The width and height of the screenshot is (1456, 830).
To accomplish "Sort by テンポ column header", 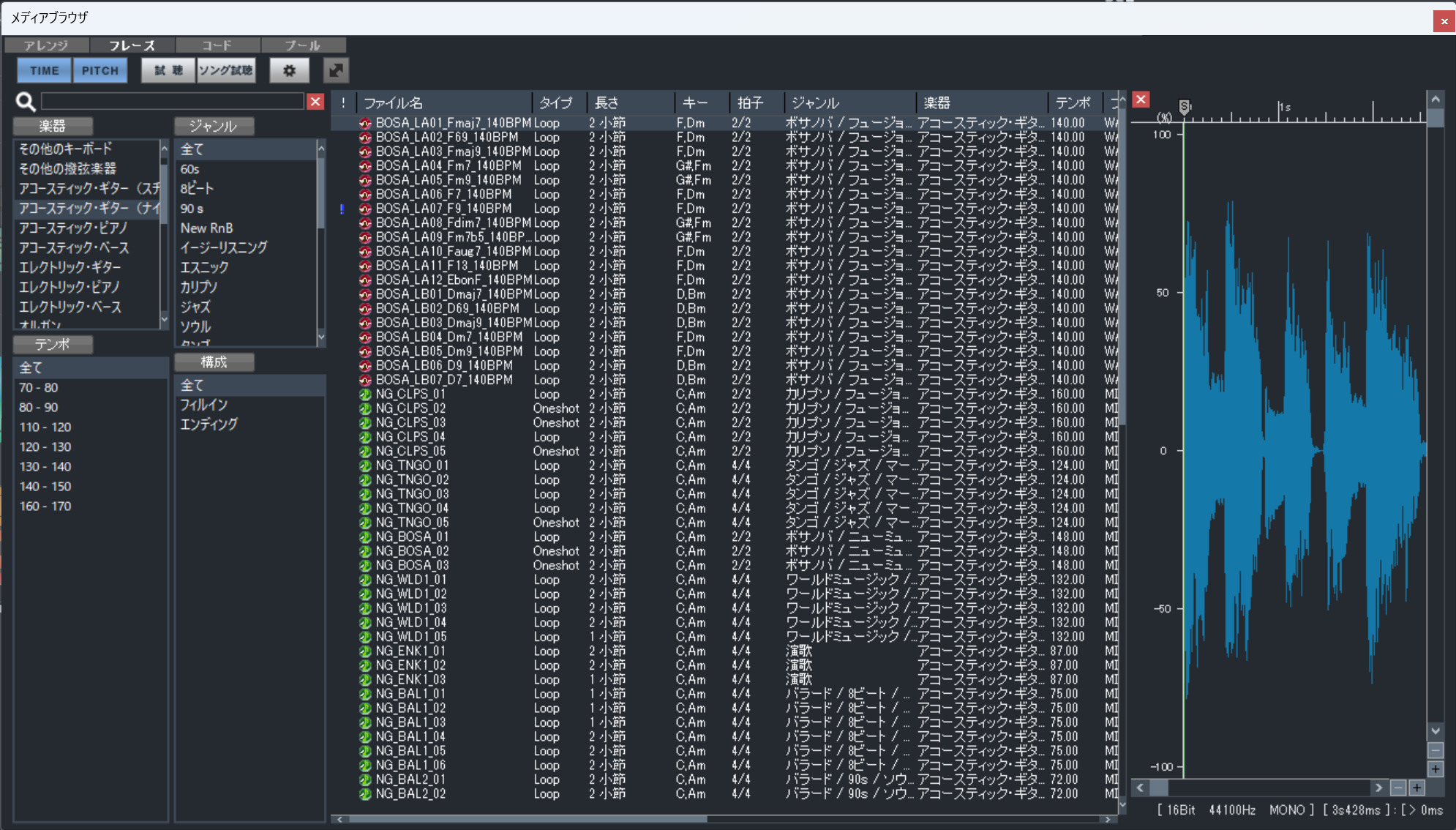I will 1074,103.
